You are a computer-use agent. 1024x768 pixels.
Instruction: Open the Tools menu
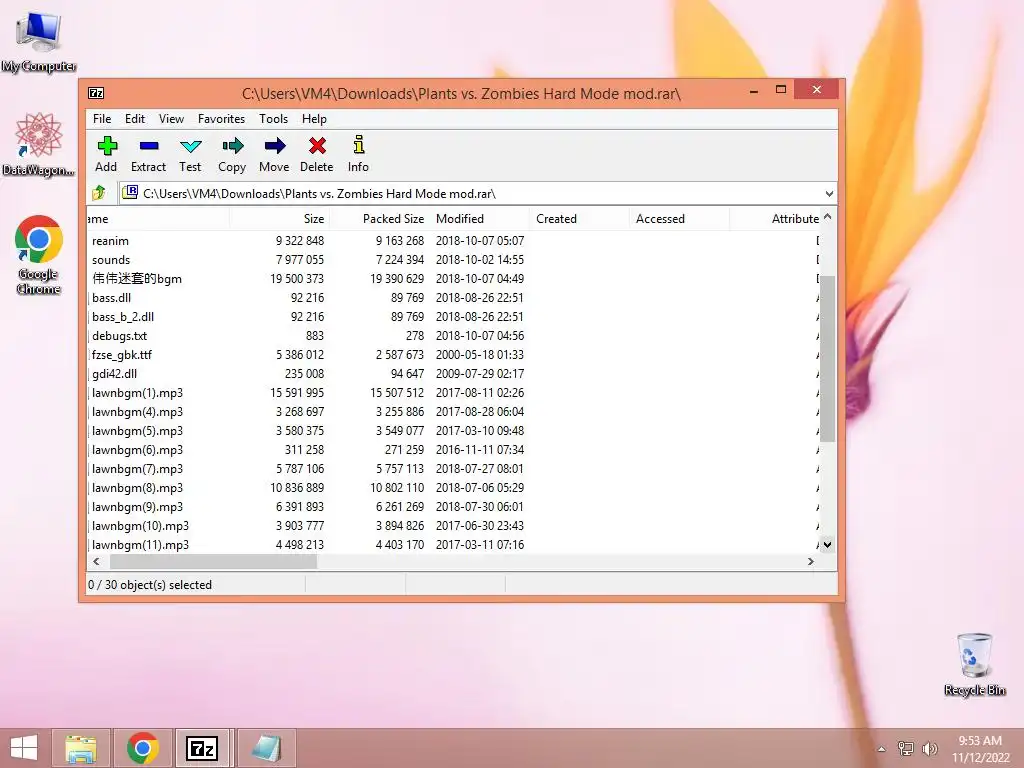pos(273,119)
